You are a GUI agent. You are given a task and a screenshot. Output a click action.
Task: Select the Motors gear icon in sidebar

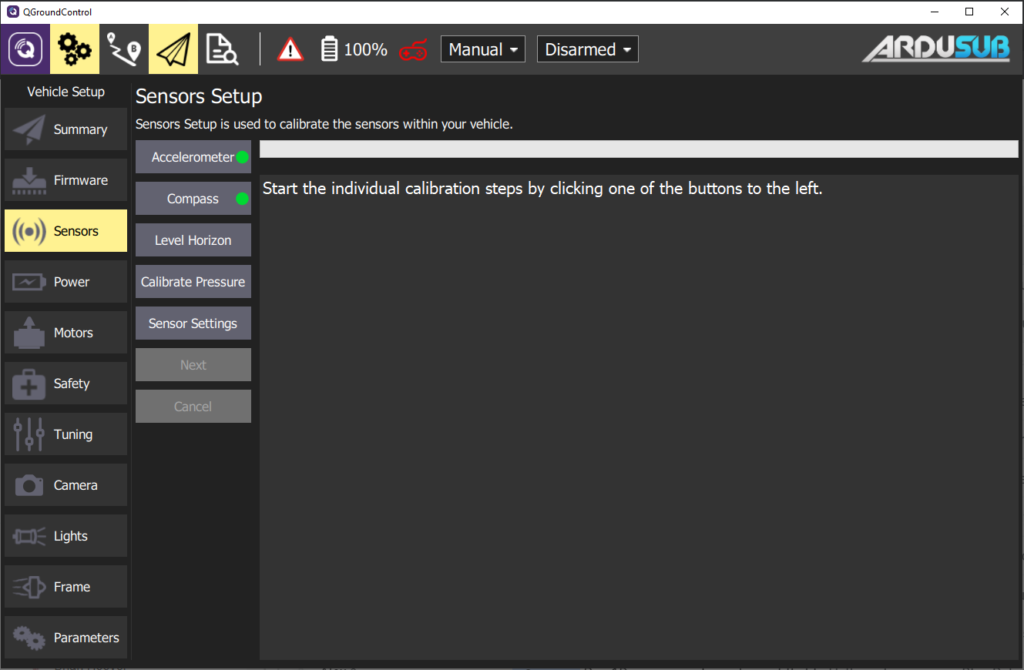click(30, 332)
